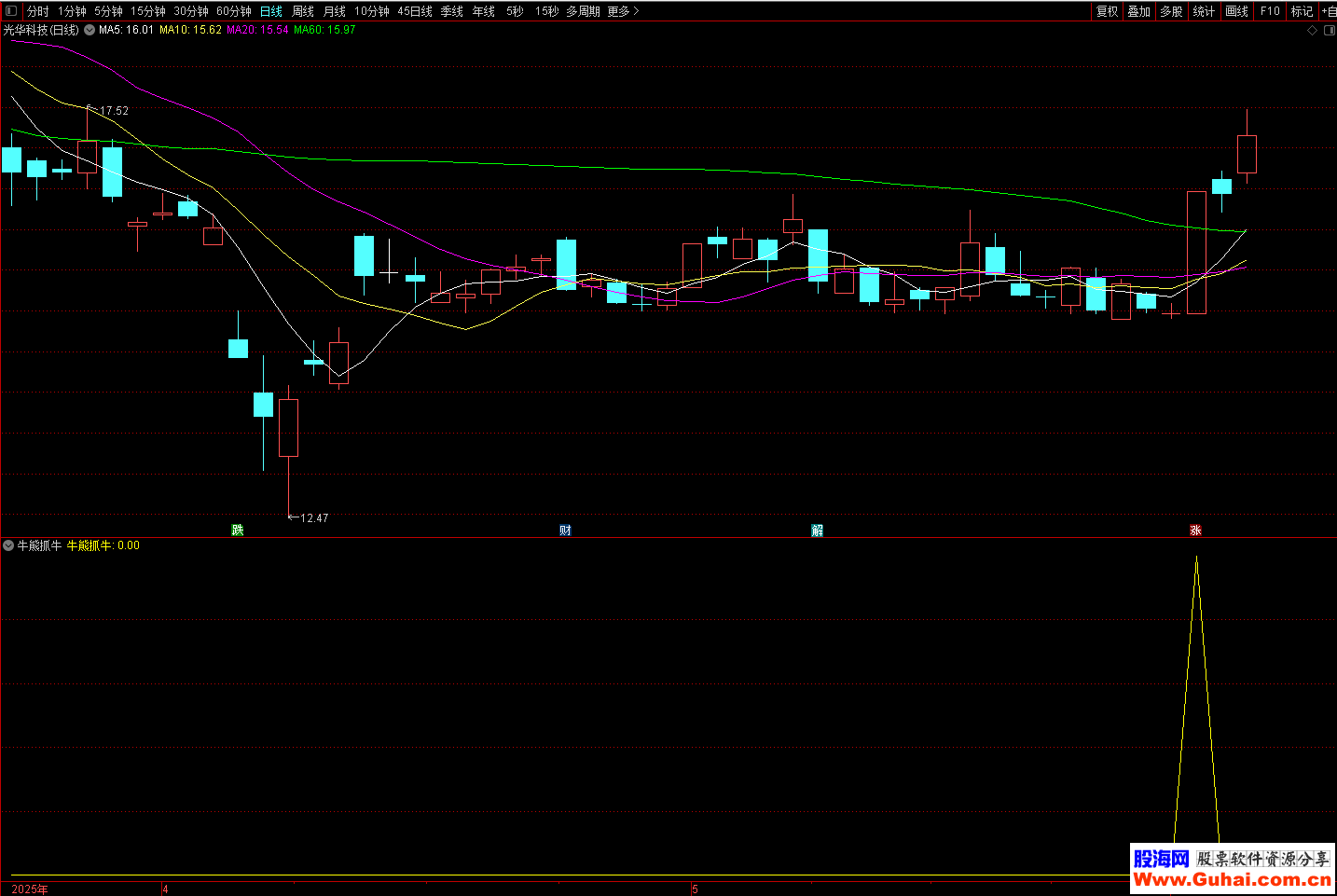Select the 60分钟 period

pyautogui.click(x=234, y=11)
